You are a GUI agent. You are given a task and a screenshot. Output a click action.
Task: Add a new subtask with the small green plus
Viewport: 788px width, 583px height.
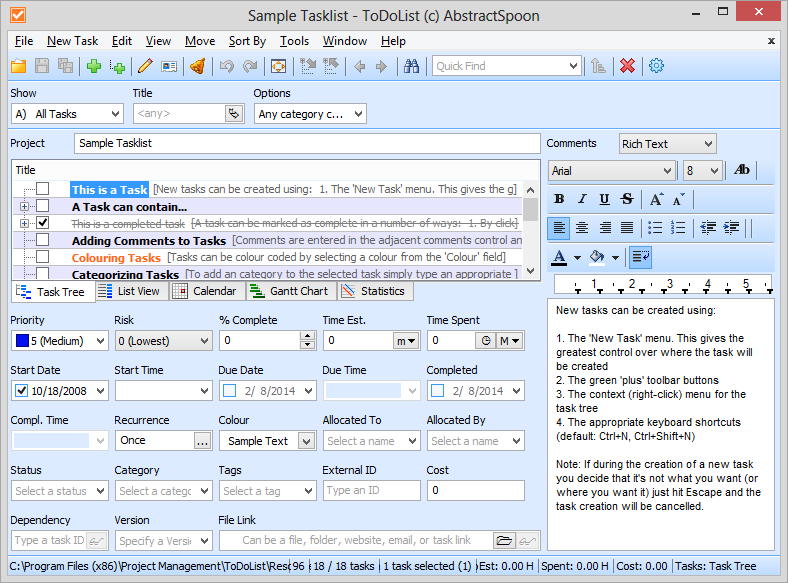(x=117, y=66)
